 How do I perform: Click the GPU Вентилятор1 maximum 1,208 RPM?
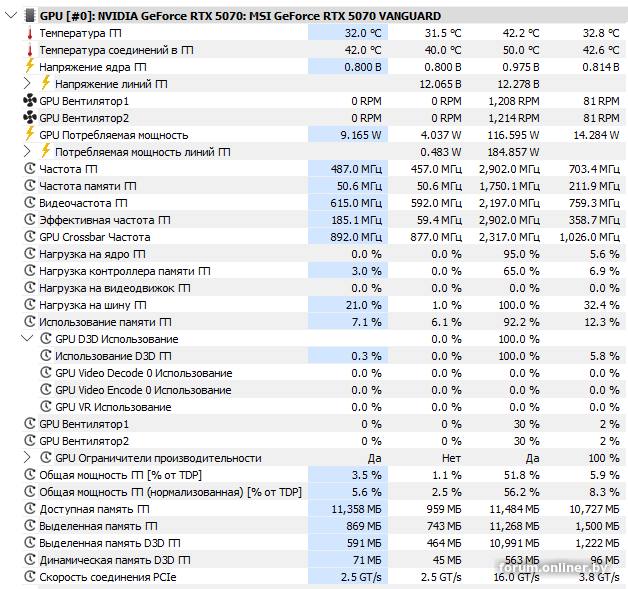tap(513, 101)
